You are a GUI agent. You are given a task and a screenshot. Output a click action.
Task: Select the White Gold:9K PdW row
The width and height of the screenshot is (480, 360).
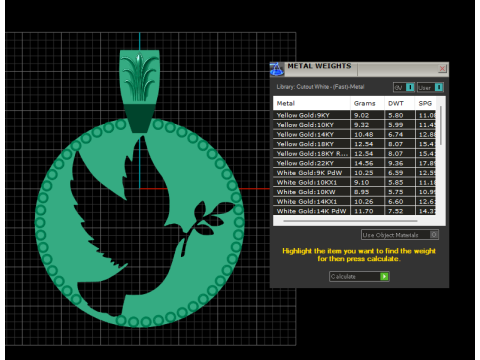(x=354, y=173)
